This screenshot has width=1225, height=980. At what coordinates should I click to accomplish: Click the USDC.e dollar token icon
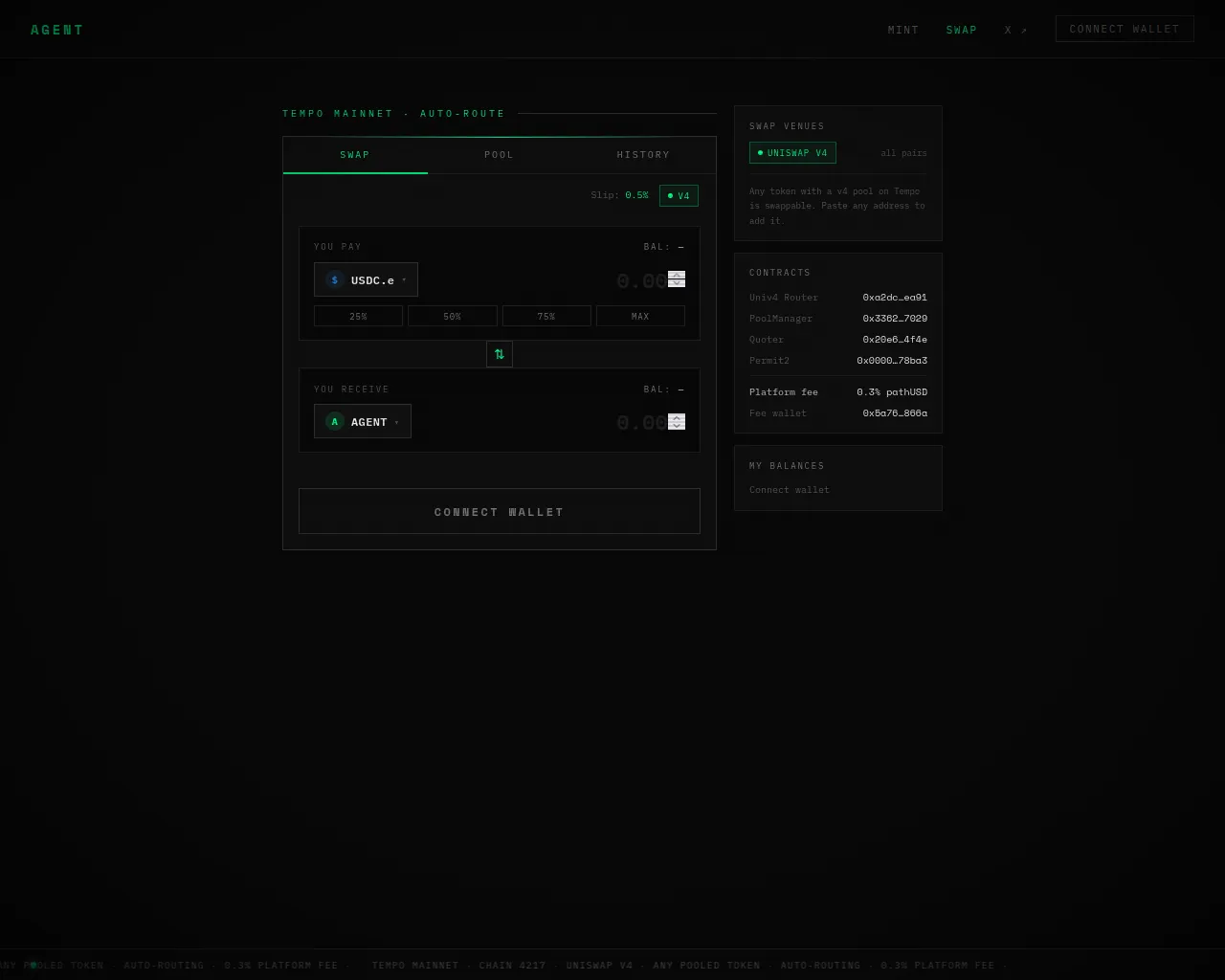pyautogui.click(x=334, y=280)
